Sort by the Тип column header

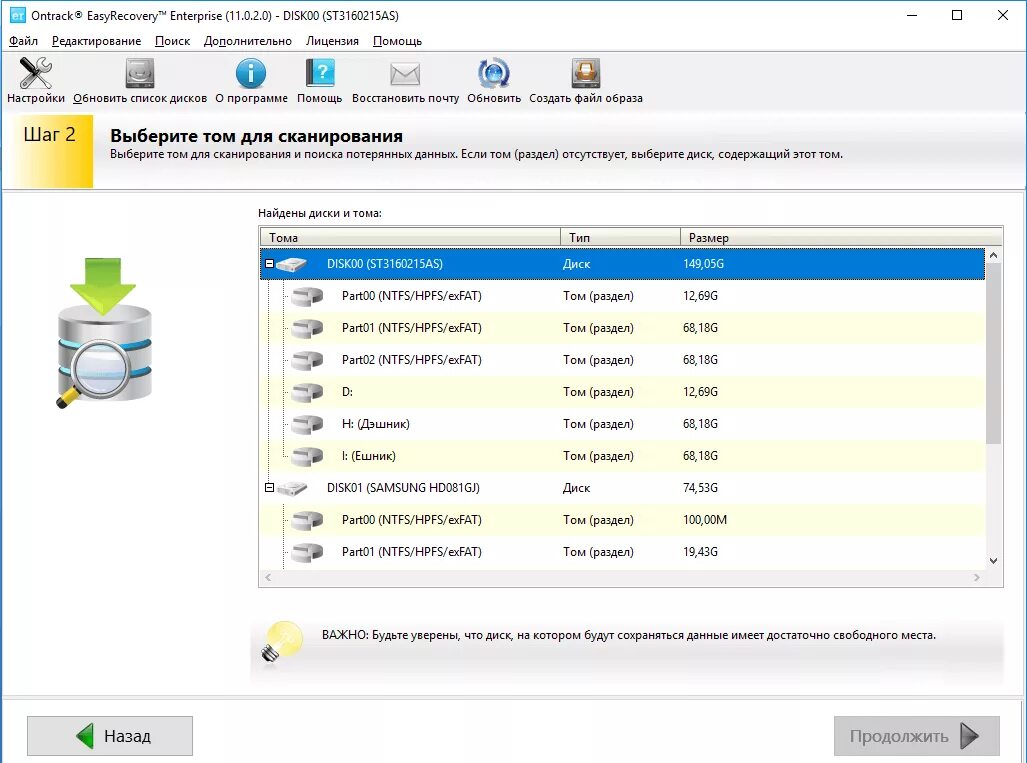[620, 237]
